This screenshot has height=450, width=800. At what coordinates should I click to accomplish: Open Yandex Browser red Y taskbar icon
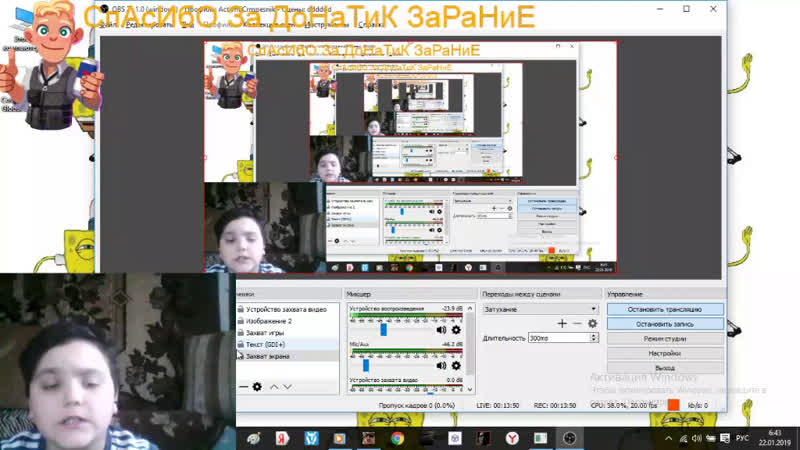[x=512, y=438]
